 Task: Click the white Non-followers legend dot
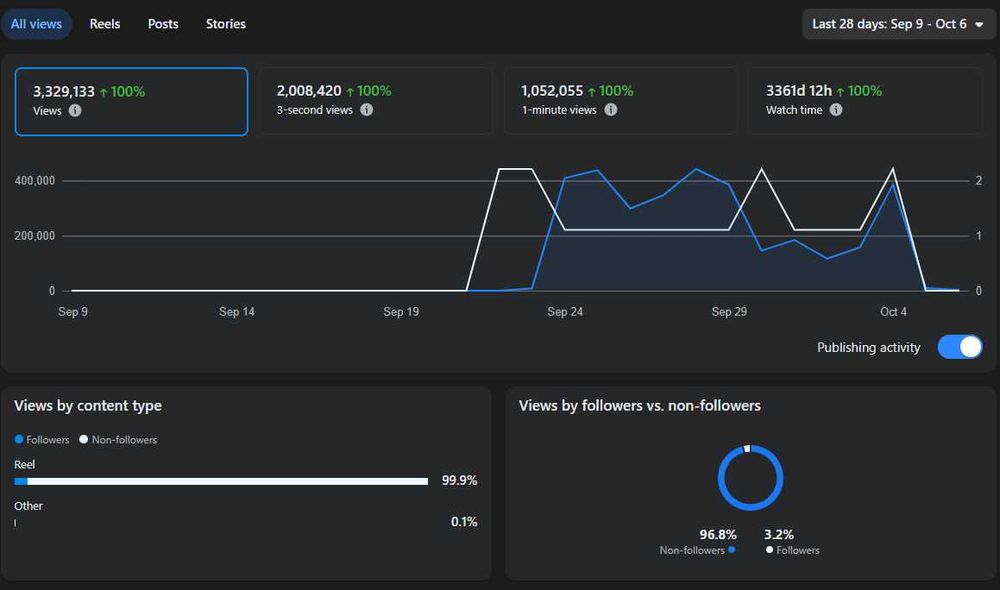tap(84, 439)
